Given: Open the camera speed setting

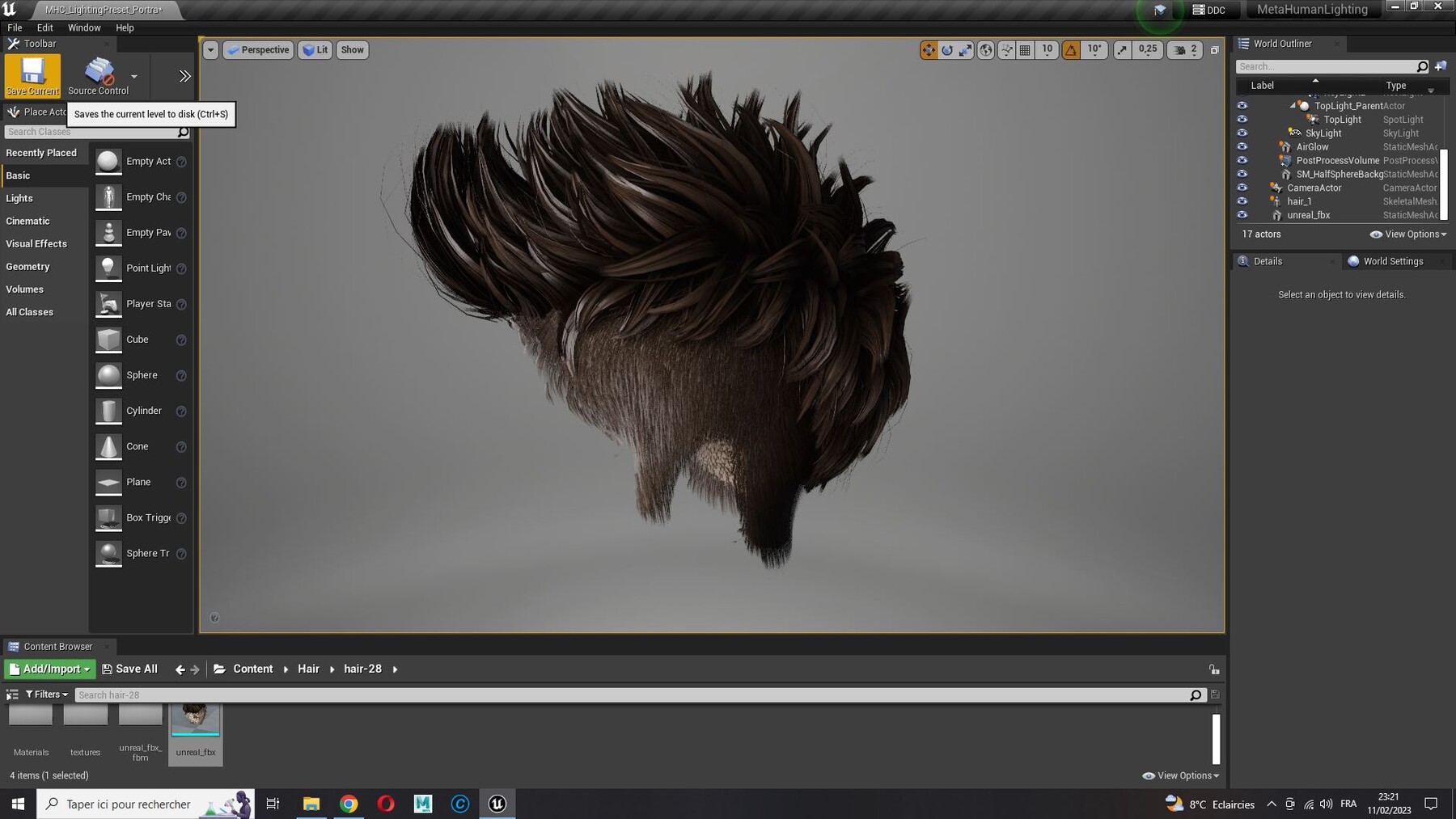Looking at the screenshot, I should 1186,50.
